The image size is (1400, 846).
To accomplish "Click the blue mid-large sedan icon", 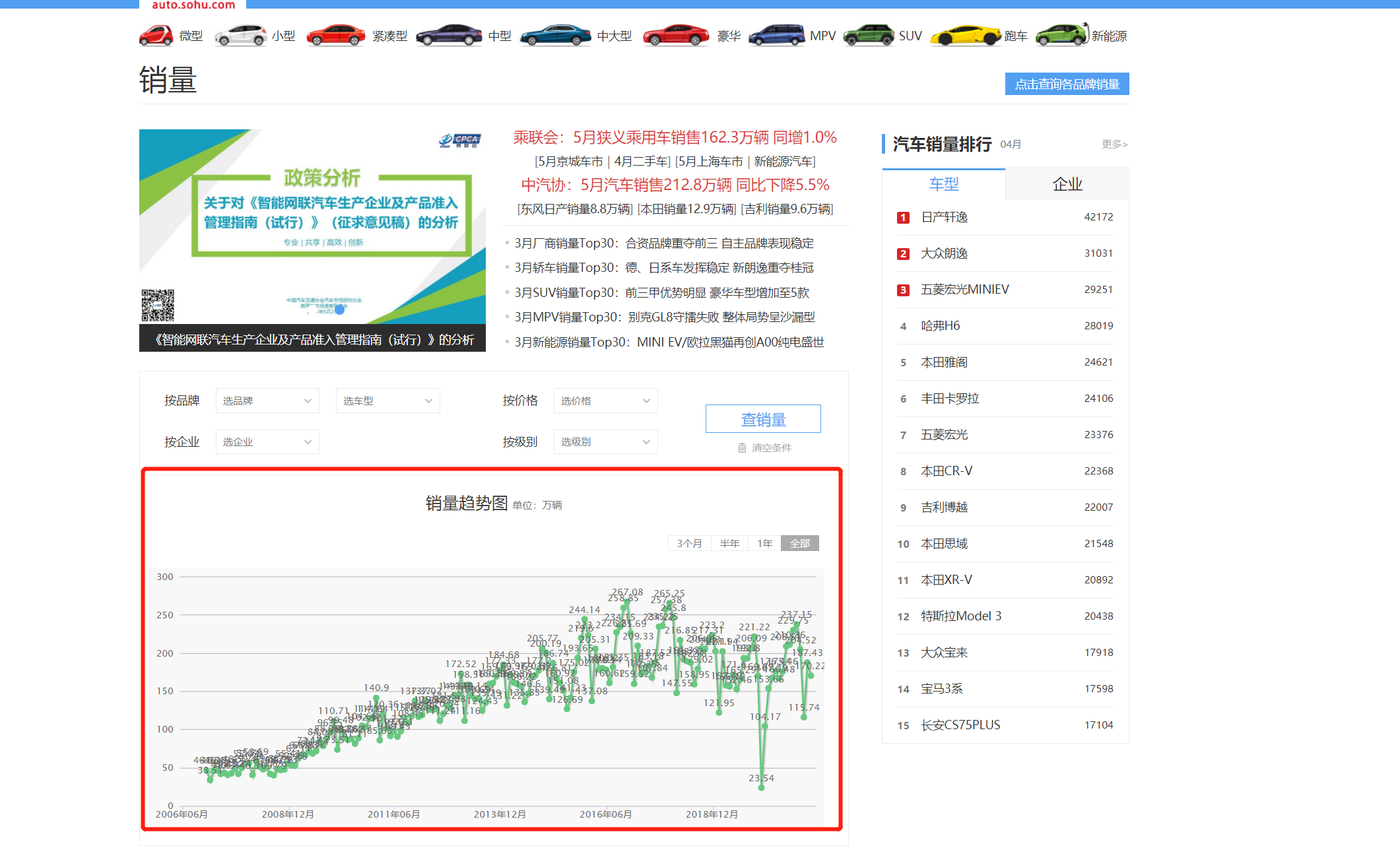I will pyautogui.click(x=556, y=36).
